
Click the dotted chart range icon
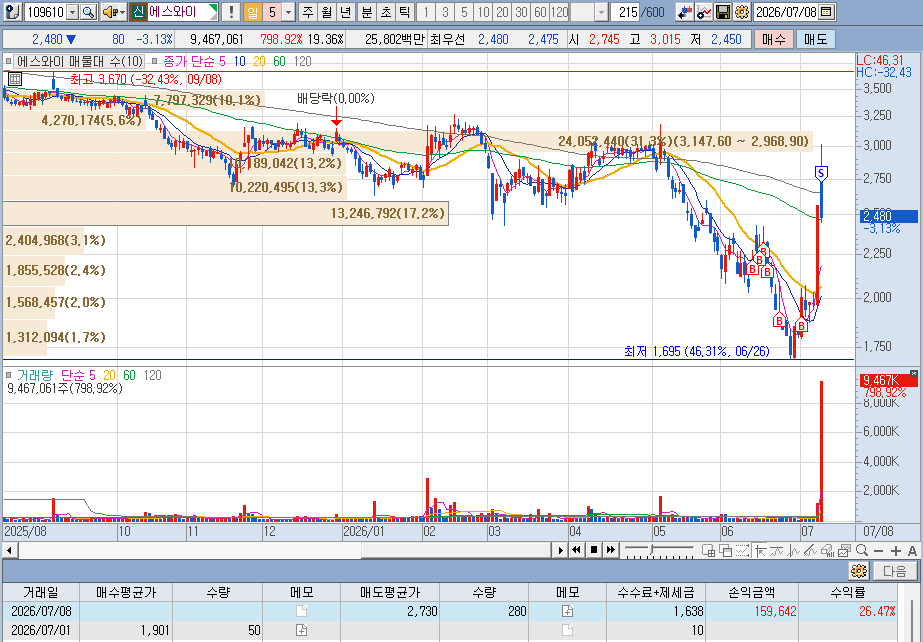(743, 551)
